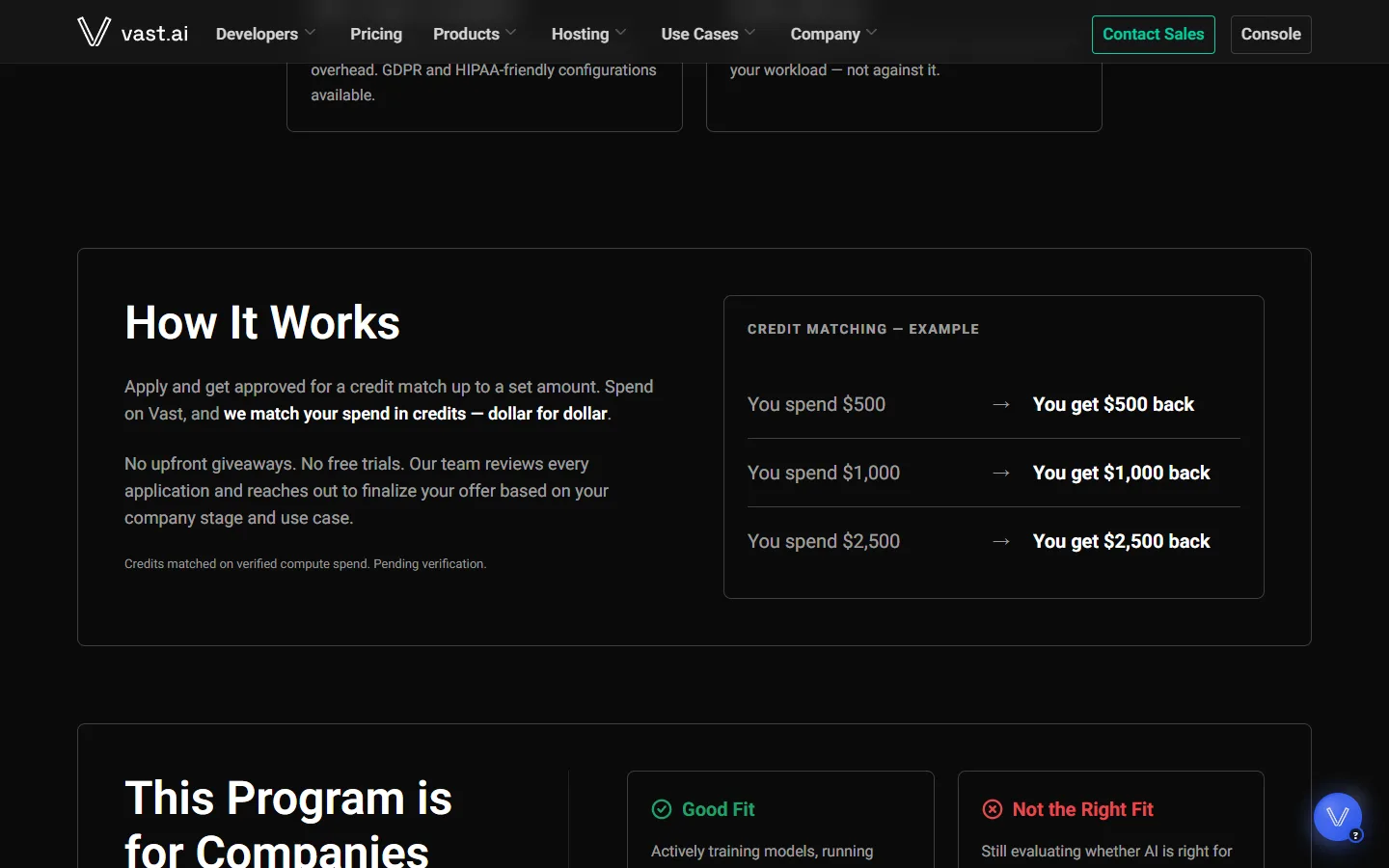The width and height of the screenshot is (1389, 868).
Task: Click the green Good Fit checkmark icon
Action: tap(662, 809)
